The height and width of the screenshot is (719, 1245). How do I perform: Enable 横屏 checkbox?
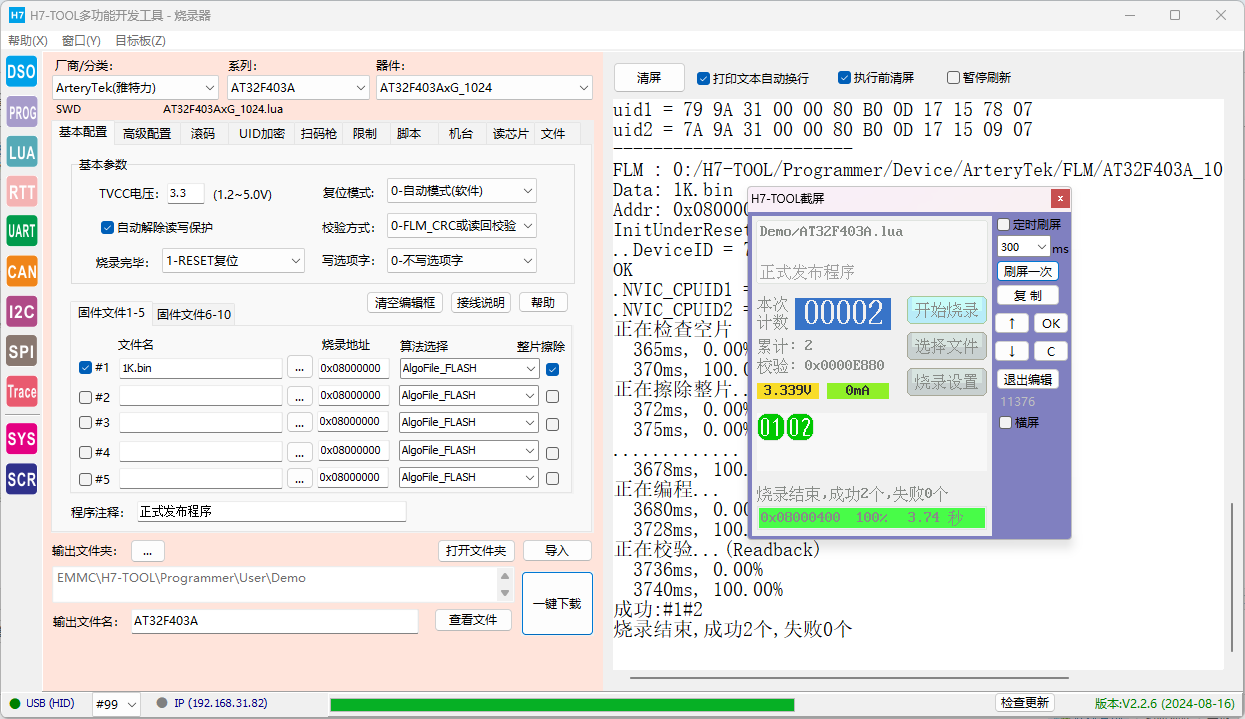click(1006, 423)
